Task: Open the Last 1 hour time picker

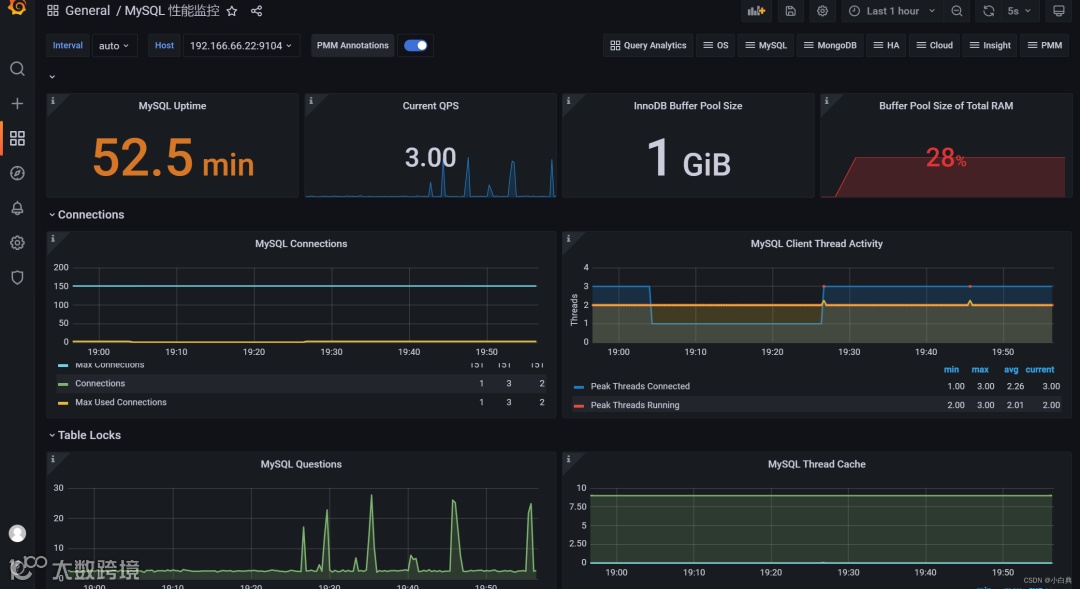Action: pos(892,11)
